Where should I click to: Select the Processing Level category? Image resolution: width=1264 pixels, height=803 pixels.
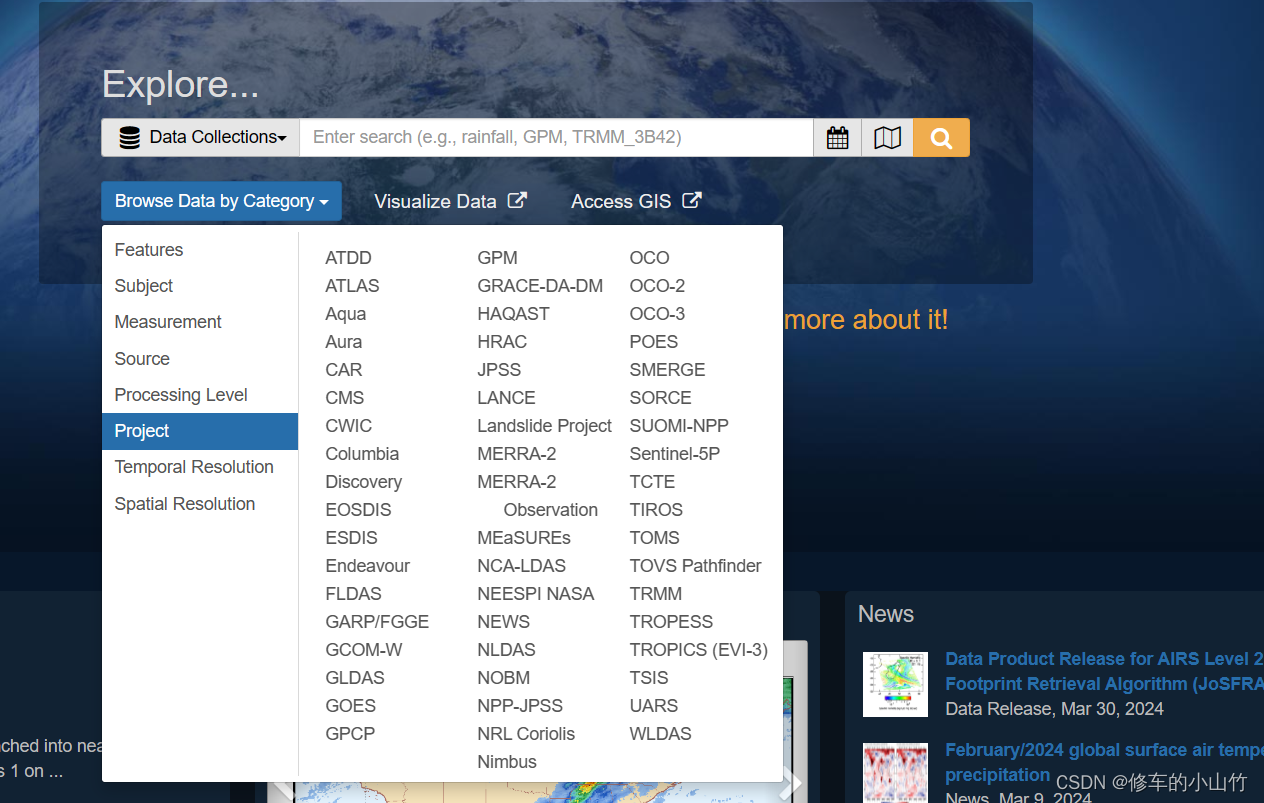tap(200, 395)
